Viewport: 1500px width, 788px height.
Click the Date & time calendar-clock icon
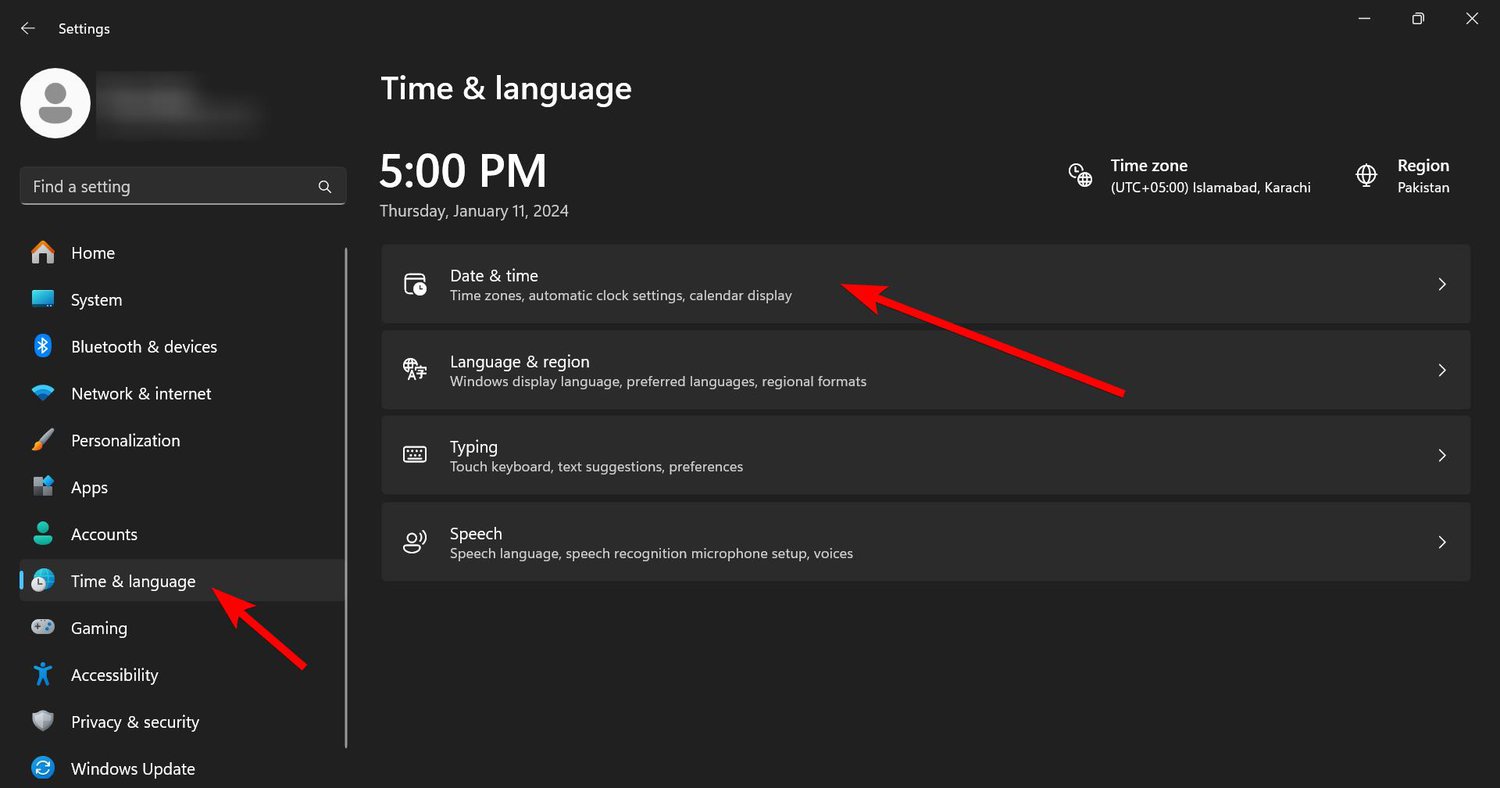coord(415,284)
